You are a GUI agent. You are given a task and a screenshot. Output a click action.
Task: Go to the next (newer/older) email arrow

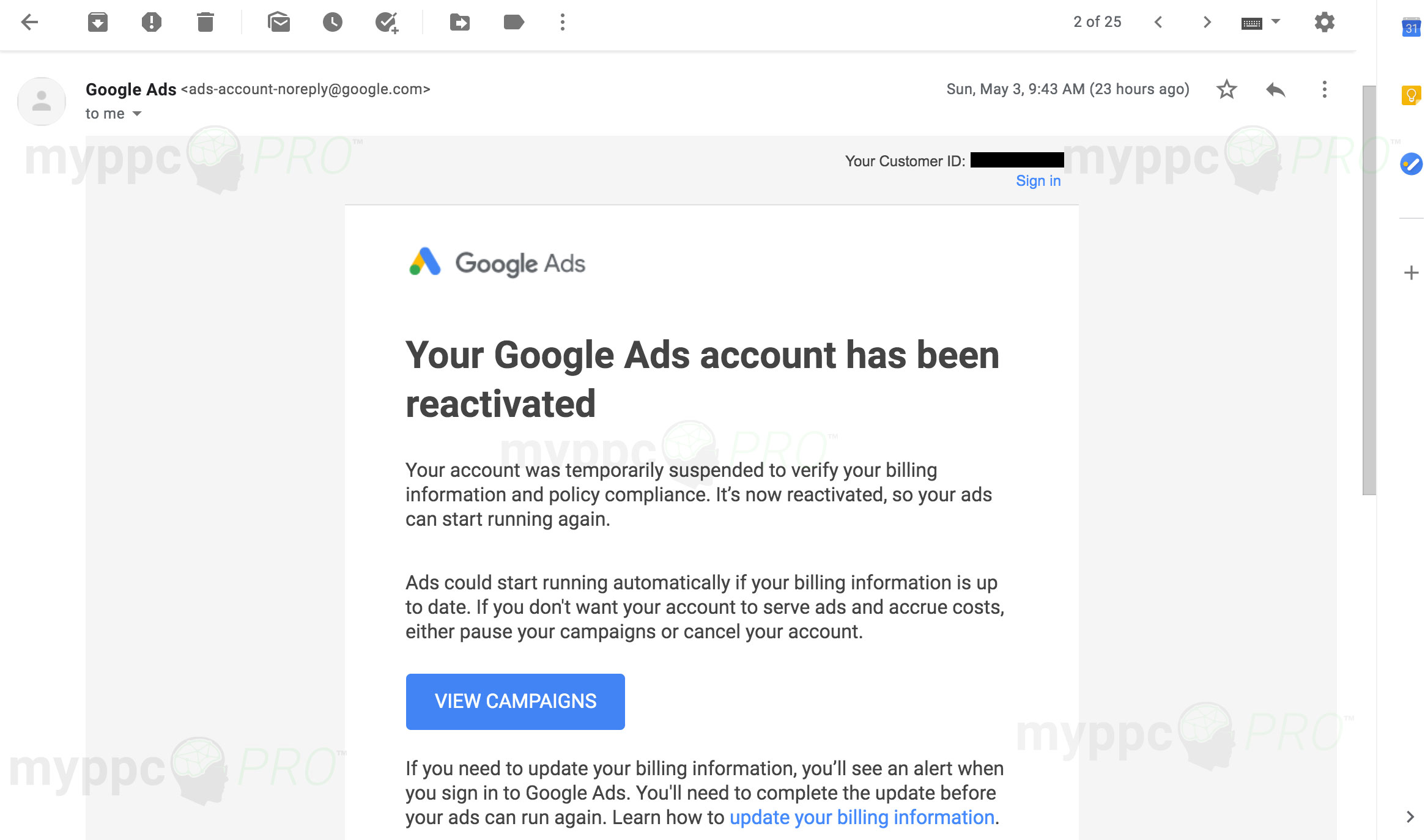[x=1207, y=23]
